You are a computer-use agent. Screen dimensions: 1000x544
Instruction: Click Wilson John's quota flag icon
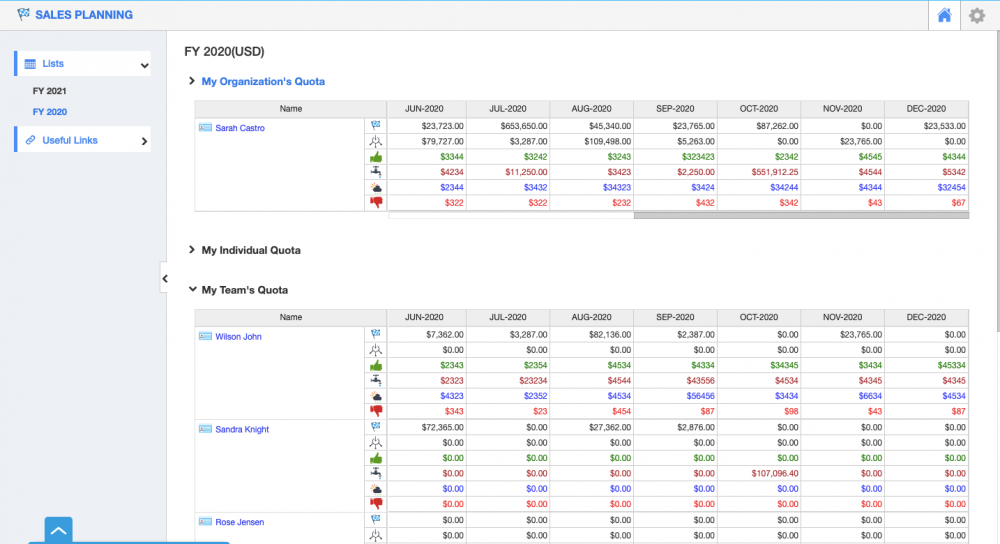click(x=376, y=335)
